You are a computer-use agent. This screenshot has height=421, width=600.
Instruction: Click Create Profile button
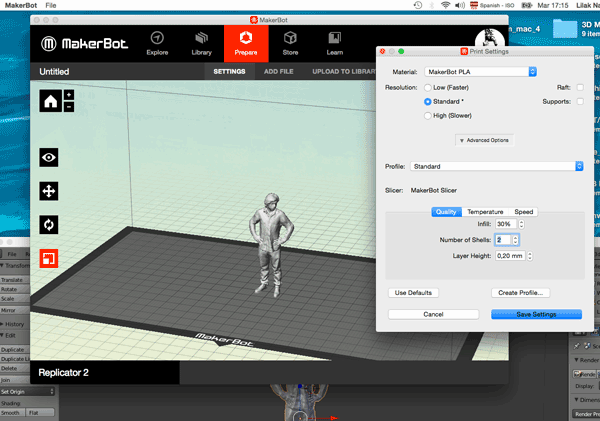click(x=520, y=293)
